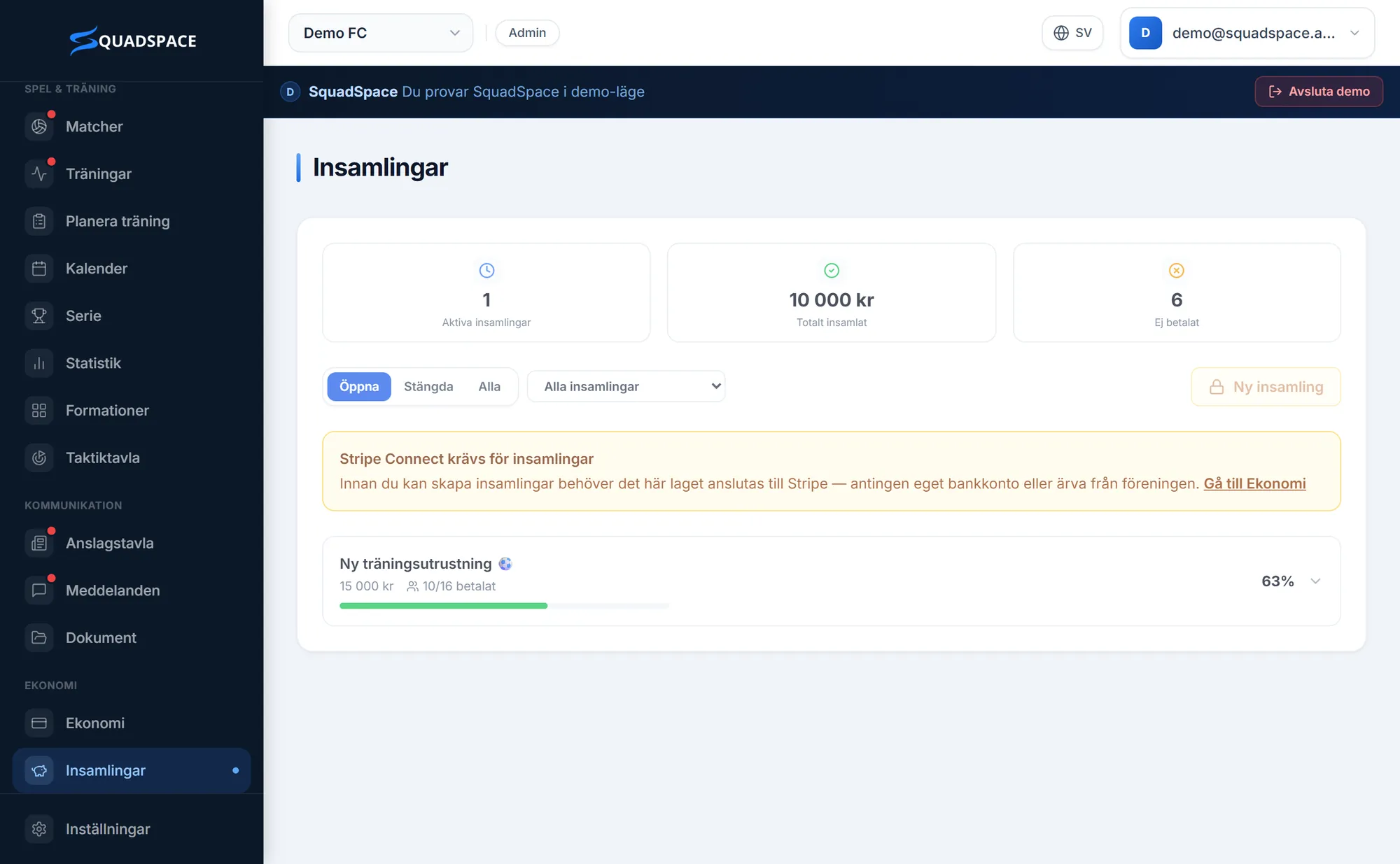Click the Ny träningsutrustning progress bar

click(504, 606)
